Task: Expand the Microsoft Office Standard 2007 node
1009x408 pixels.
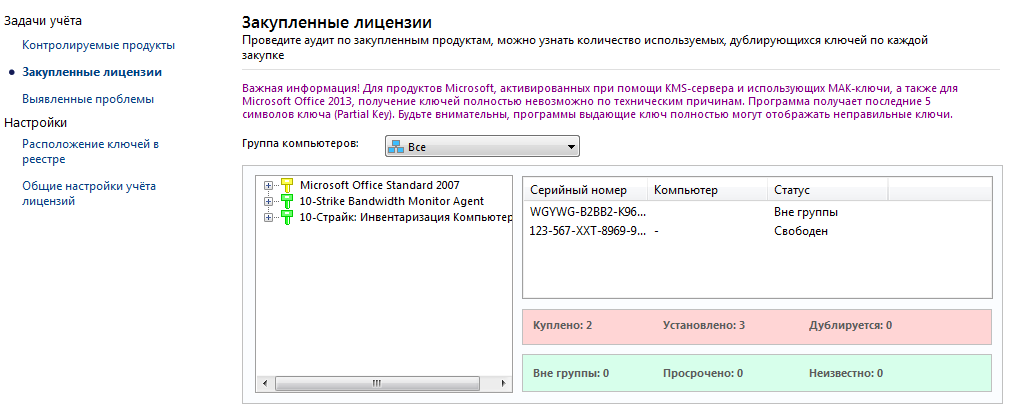Action: [x=268, y=185]
